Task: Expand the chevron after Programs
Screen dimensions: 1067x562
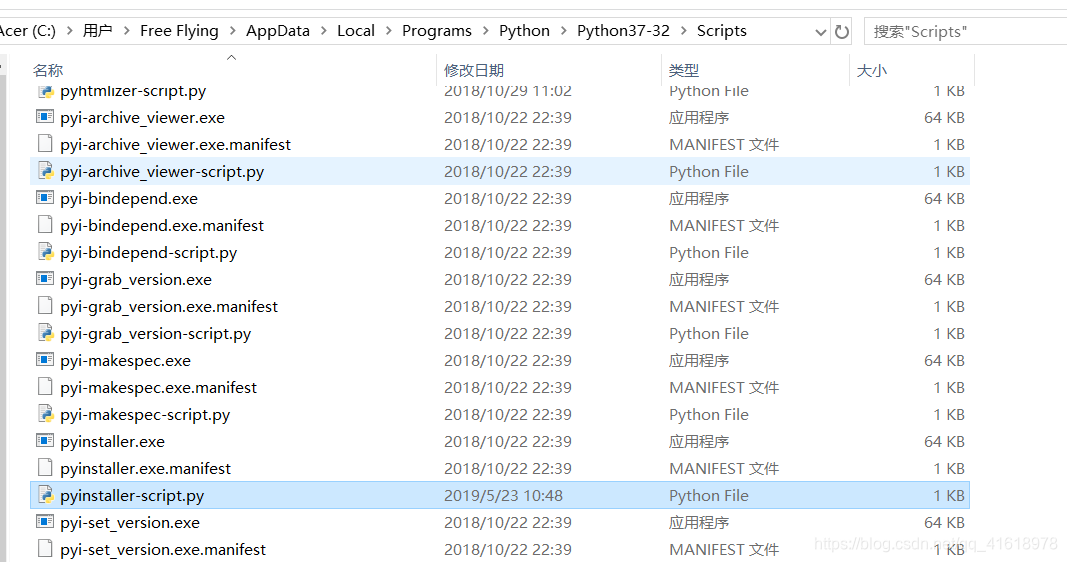Action: 486,31
